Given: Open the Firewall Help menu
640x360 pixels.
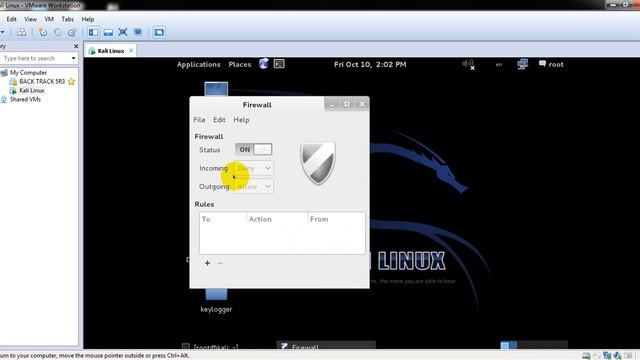Looking at the screenshot, I should pyautogui.click(x=241, y=120).
